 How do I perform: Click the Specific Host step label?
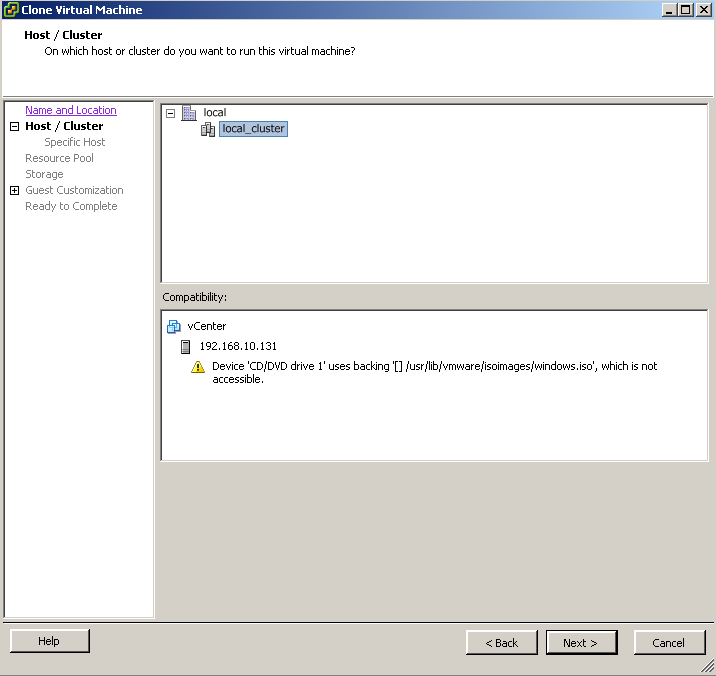click(x=74, y=142)
